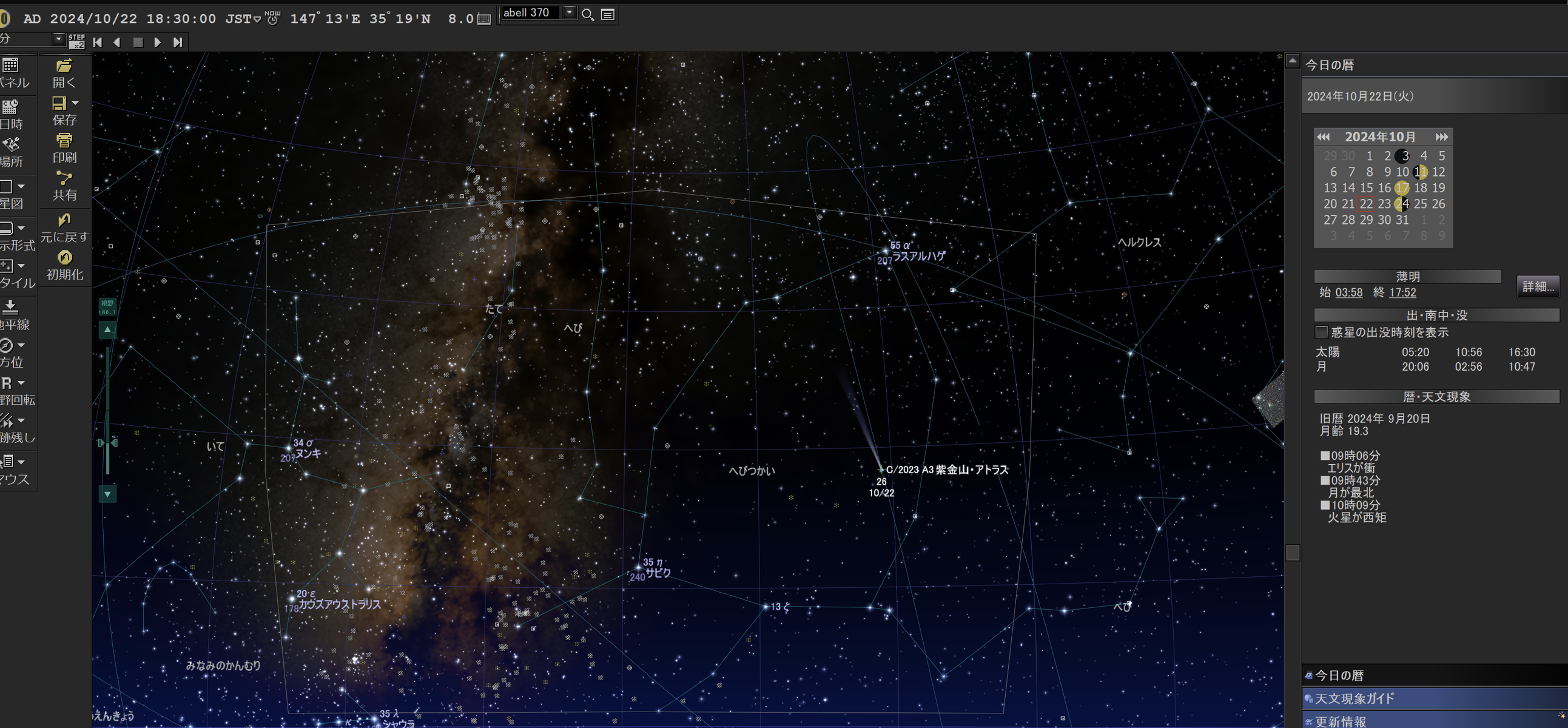Click the 元に戻す (Undo) icon

click(x=64, y=220)
